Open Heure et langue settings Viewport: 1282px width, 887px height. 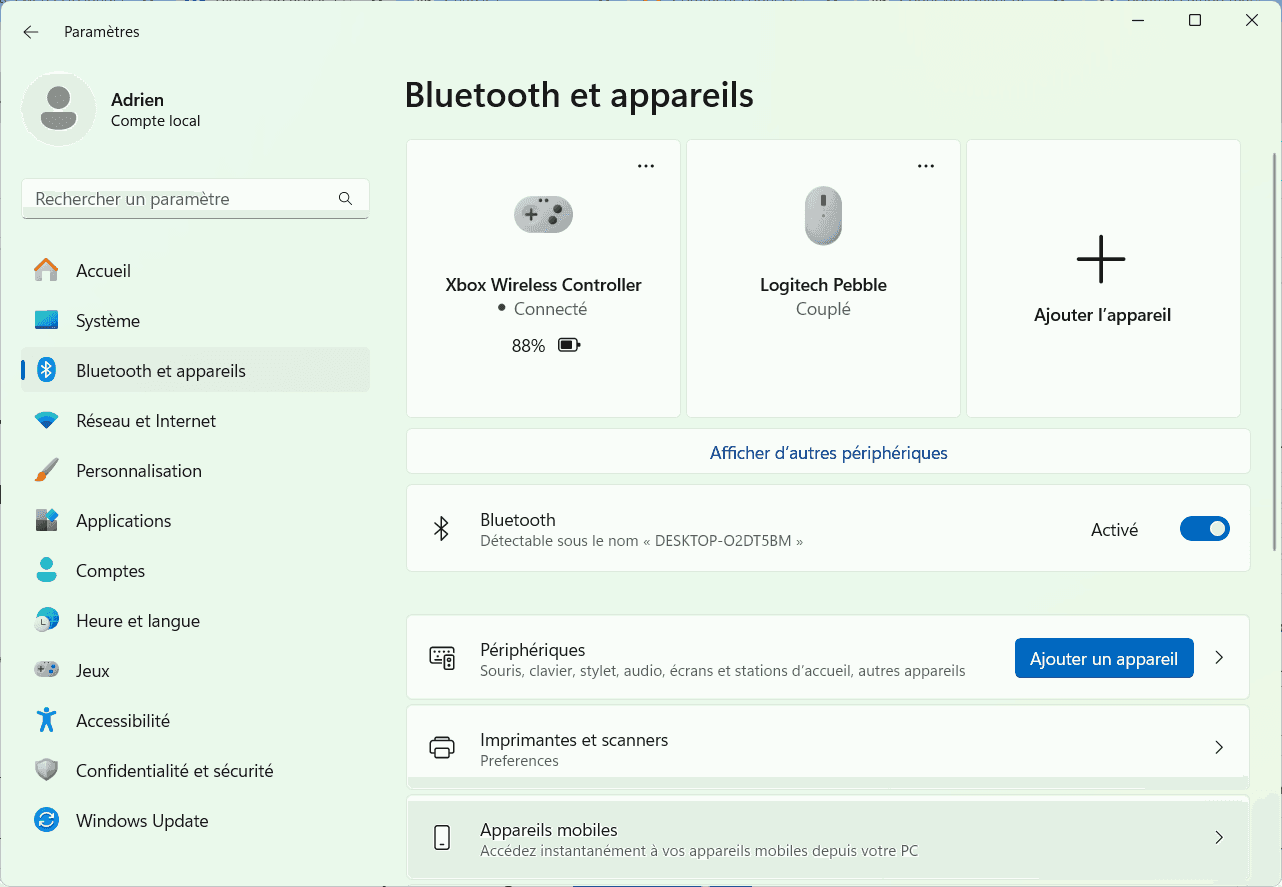195,621
